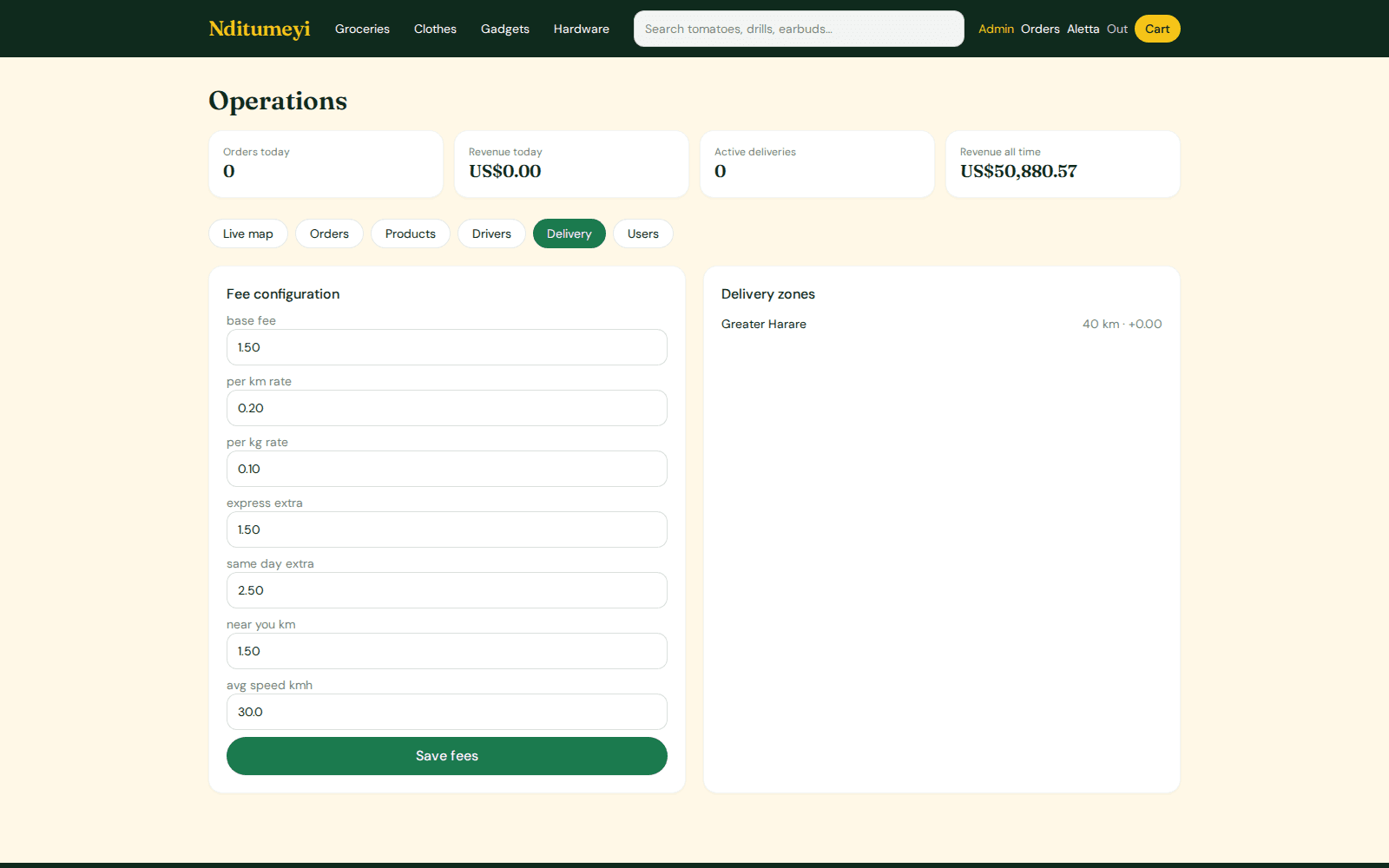Image resolution: width=1389 pixels, height=868 pixels.
Task: Edit the same day extra field
Action: point(447,590)
